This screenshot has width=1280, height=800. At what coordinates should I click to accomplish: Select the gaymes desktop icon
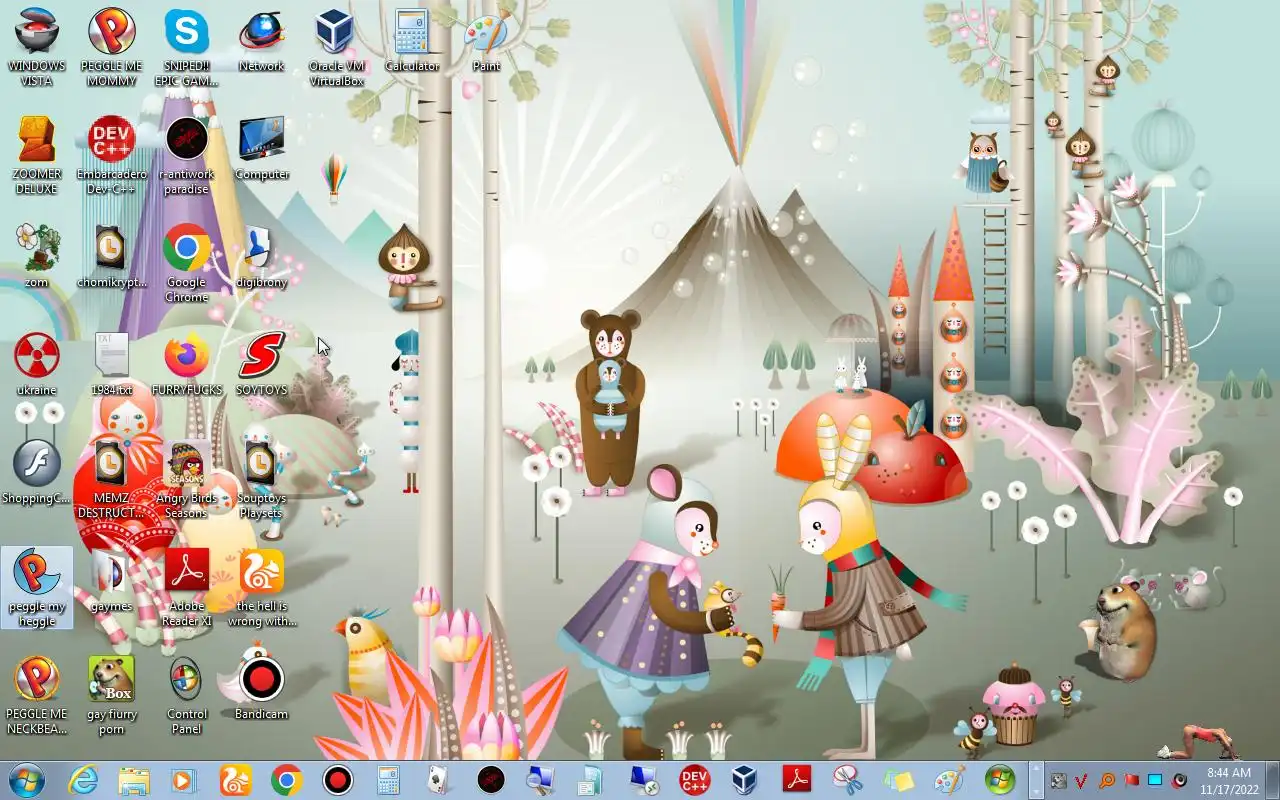(112, 580)
